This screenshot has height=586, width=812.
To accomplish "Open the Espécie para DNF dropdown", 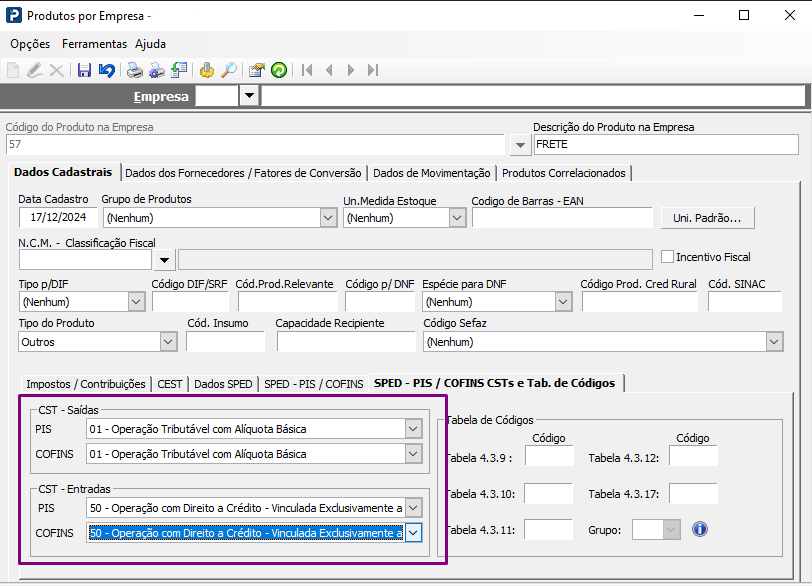I will coord(563,302).
